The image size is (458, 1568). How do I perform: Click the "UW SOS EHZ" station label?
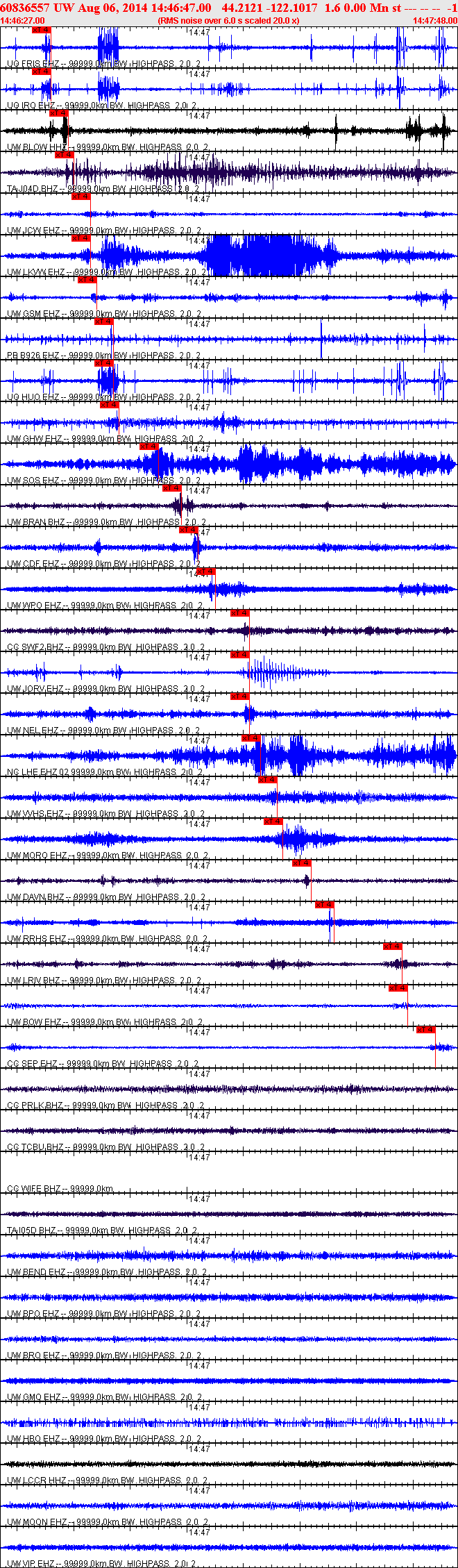coord(33,481)
